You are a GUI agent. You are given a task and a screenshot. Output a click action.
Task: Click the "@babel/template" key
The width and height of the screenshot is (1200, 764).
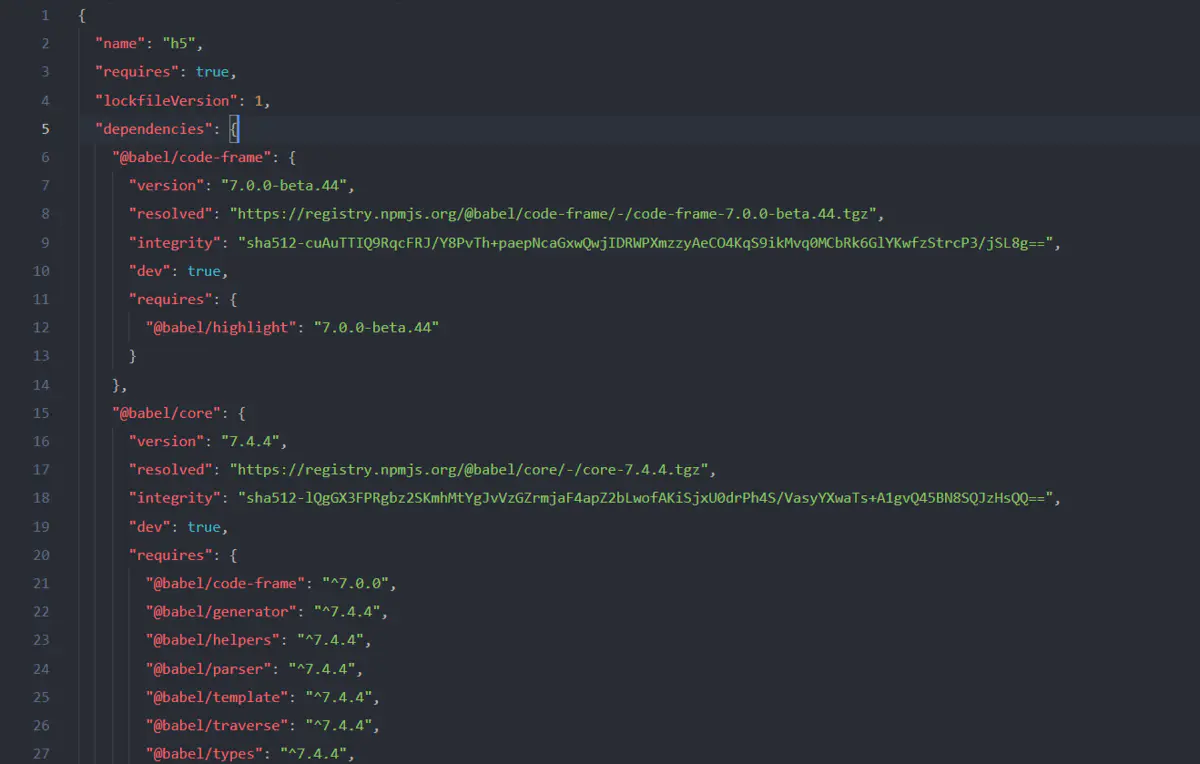pos(217,697)
